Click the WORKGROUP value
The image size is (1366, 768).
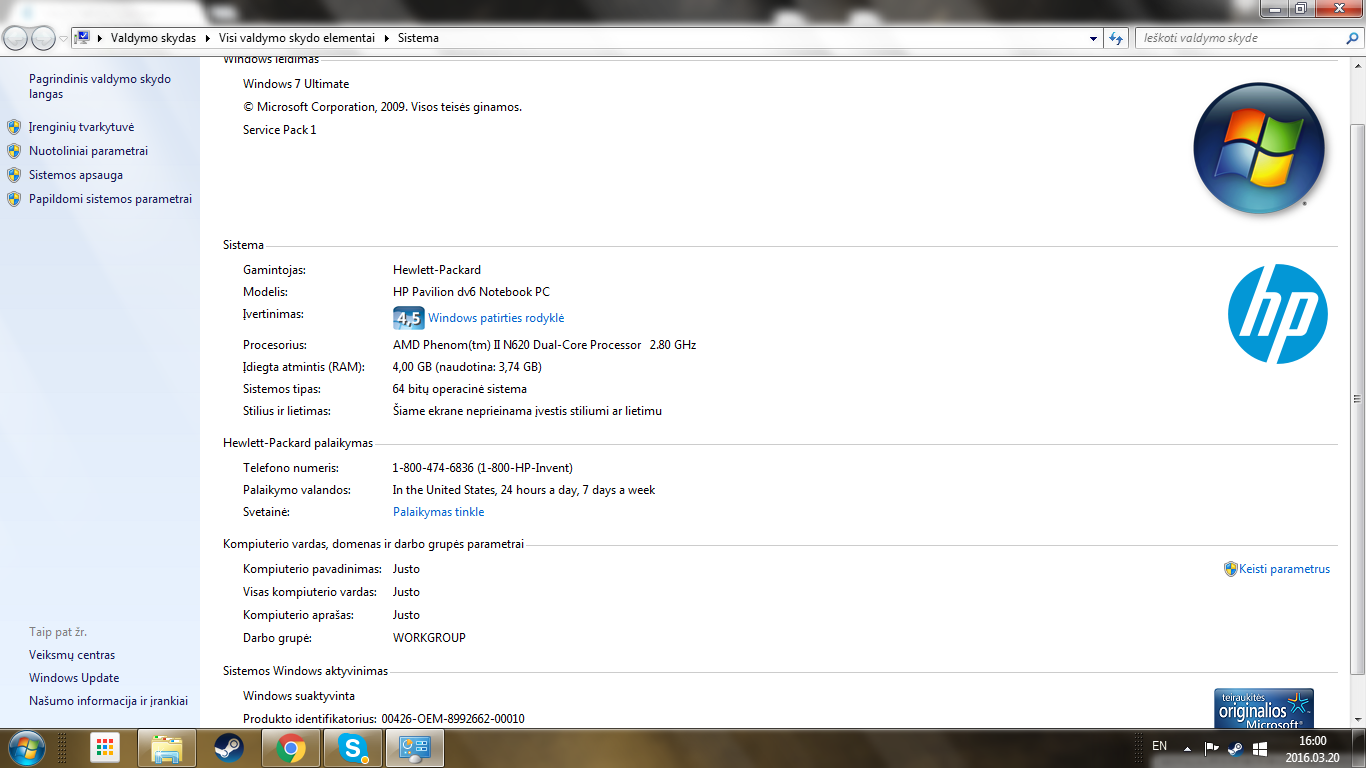coord(429,638)
